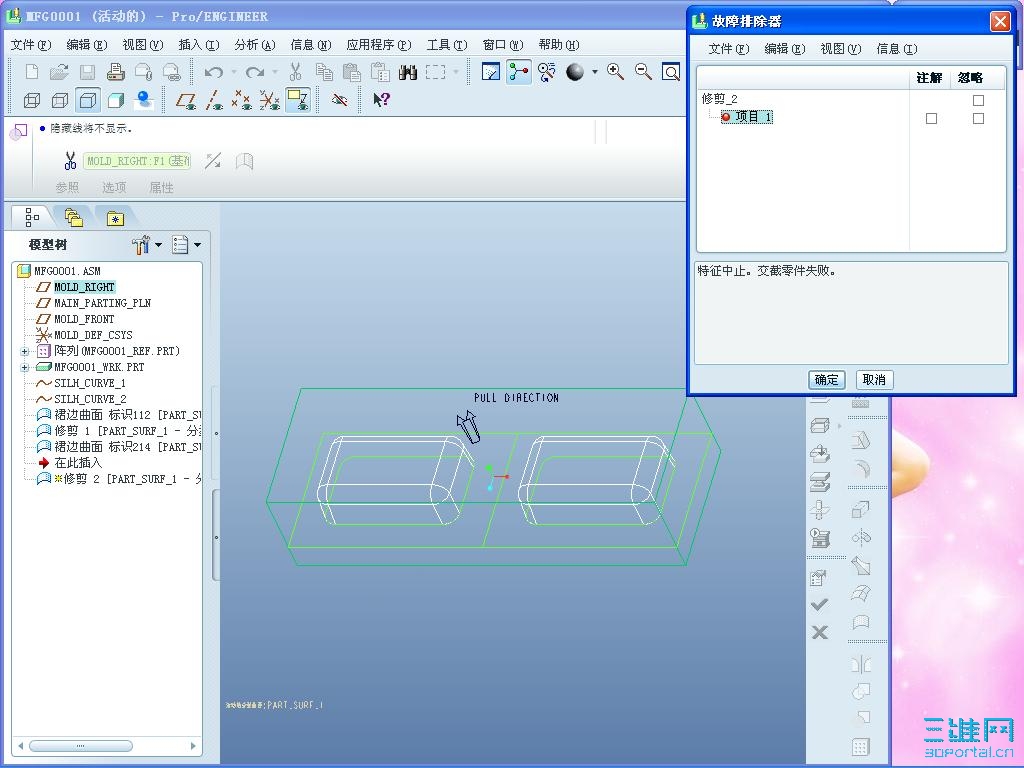Image resolution: width=1024 pixels, height=768 pixels.
Task: Toggle annotation element display
Action: click(x=298, y=101)
